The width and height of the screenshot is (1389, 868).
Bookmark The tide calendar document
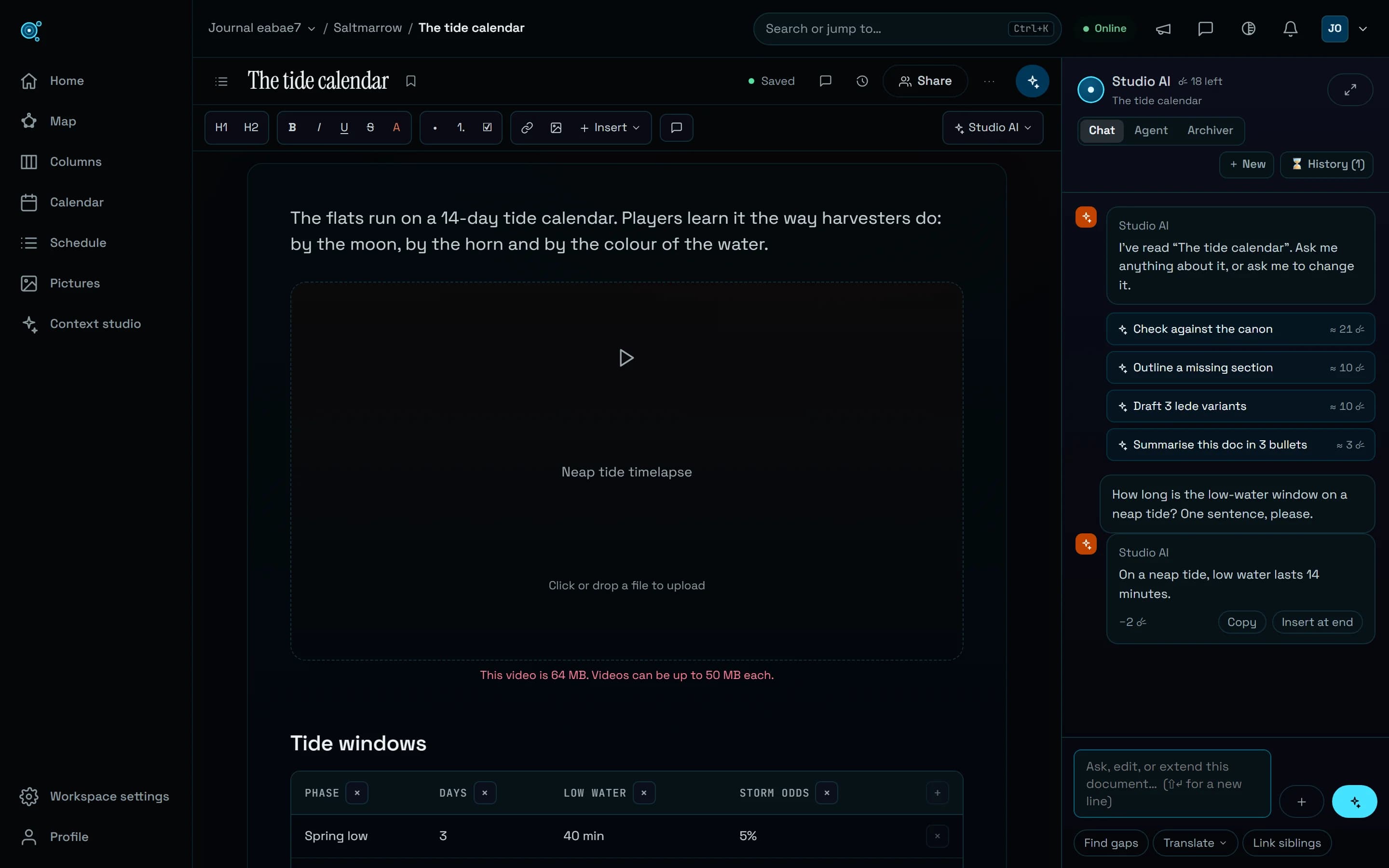(410, 81)
